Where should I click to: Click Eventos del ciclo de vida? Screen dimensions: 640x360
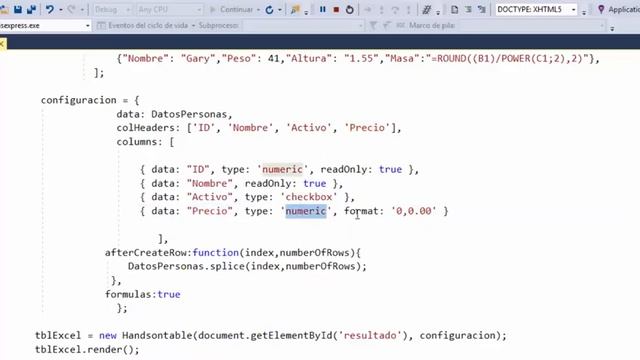(148, 25)
